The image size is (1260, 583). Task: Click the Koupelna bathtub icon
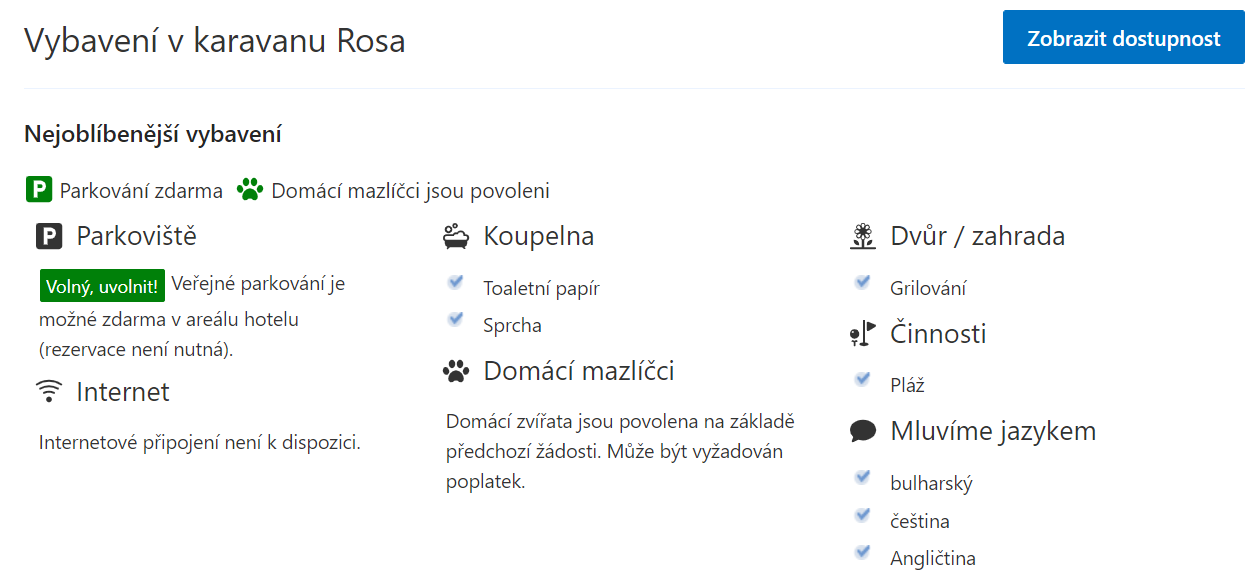coord(456,237)
